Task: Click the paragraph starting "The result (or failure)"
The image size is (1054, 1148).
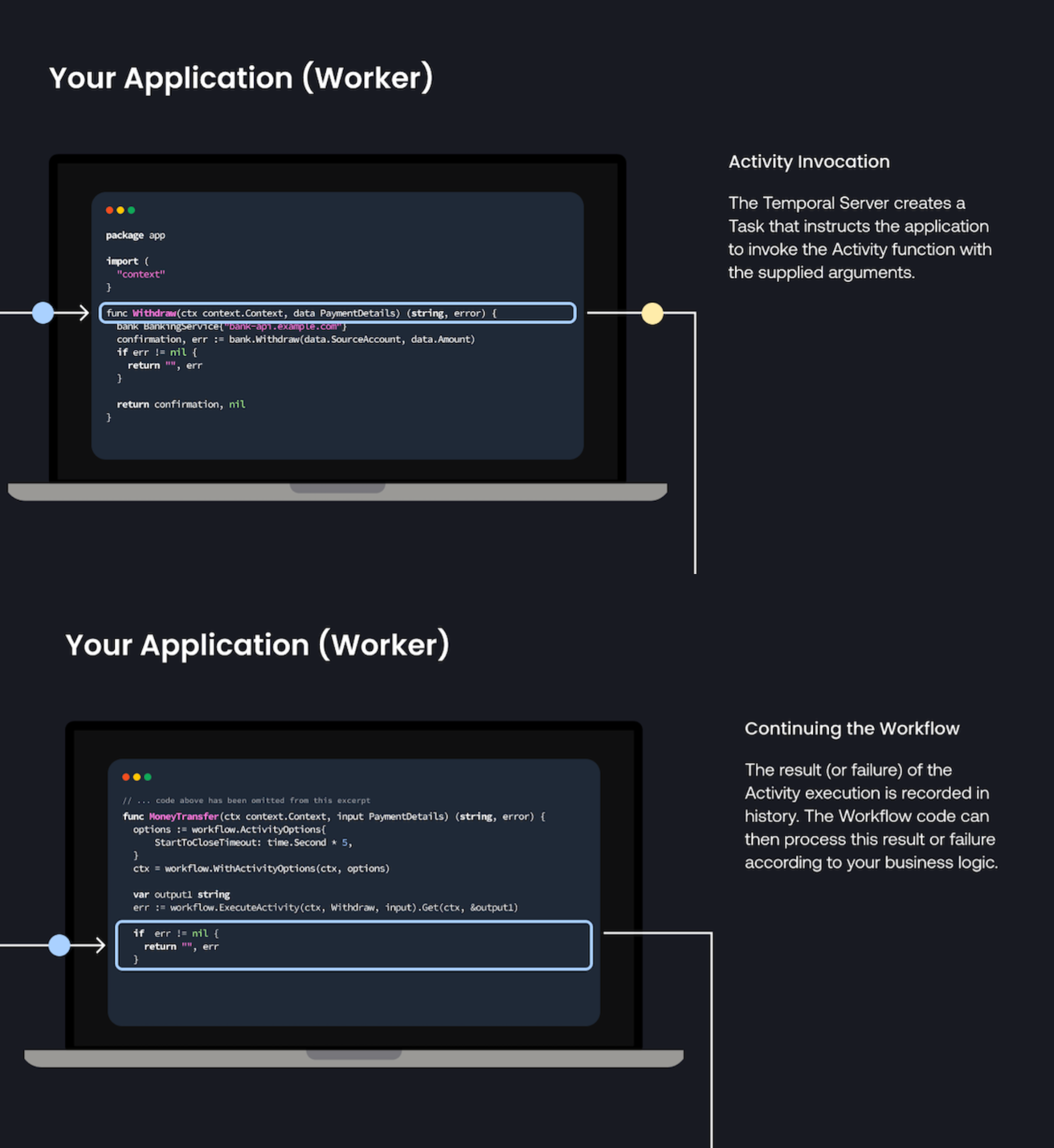Action: [871, 816]
